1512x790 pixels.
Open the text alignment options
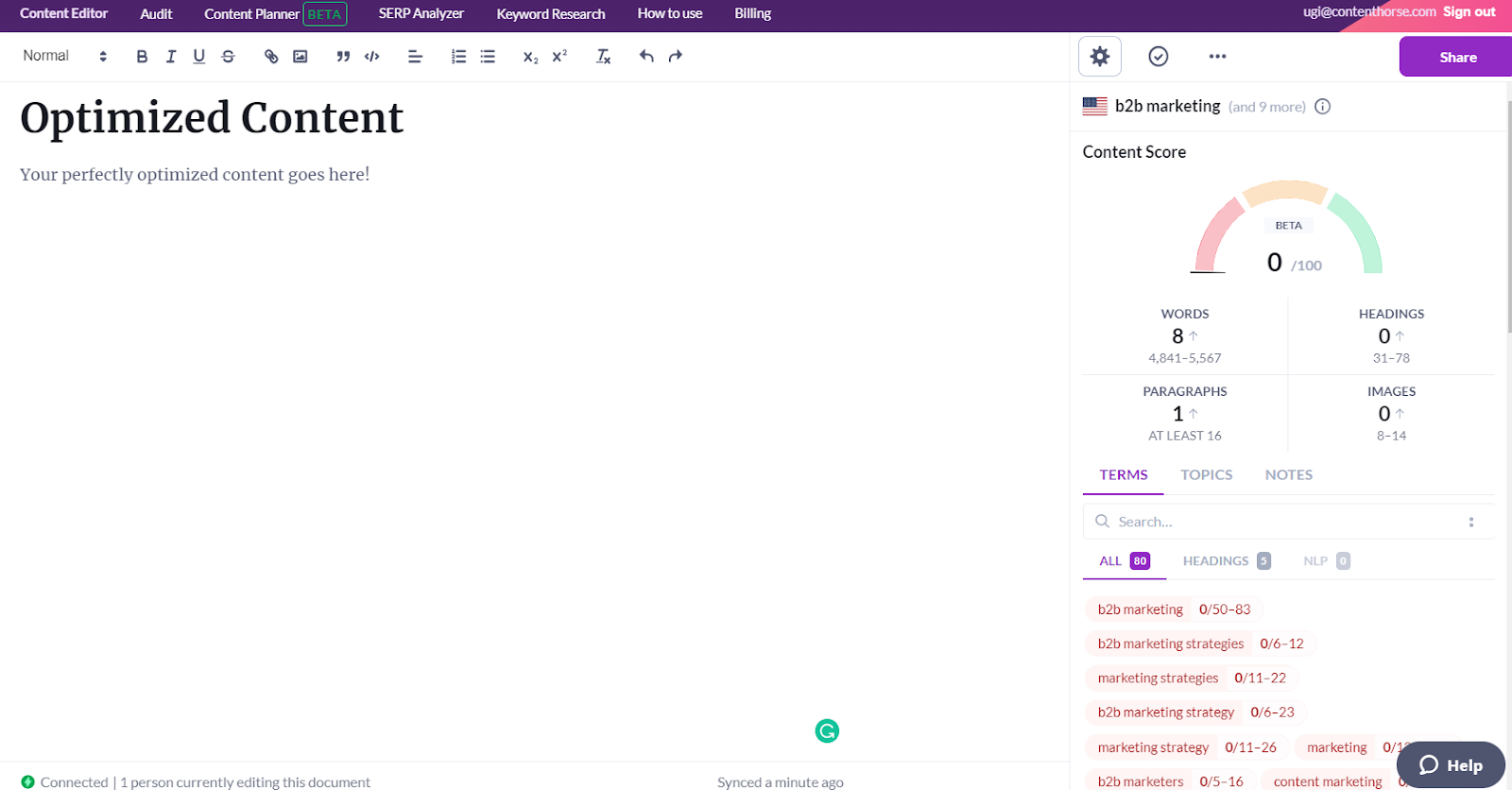click(415, 57)
